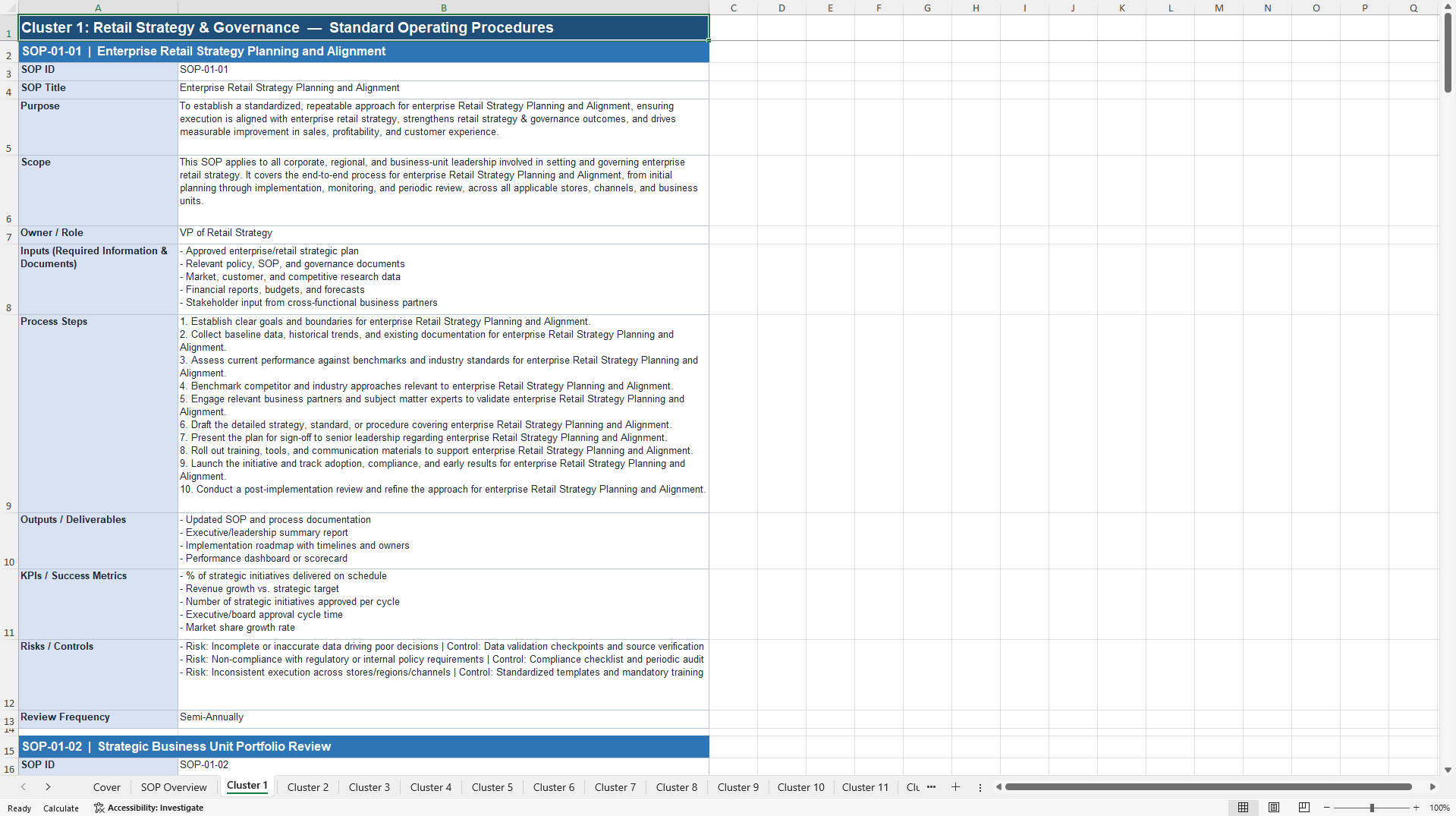Open hidden sheet tabs ellipsis button
The height and width of the screenshot is (816, 1456).
(931, 787)
